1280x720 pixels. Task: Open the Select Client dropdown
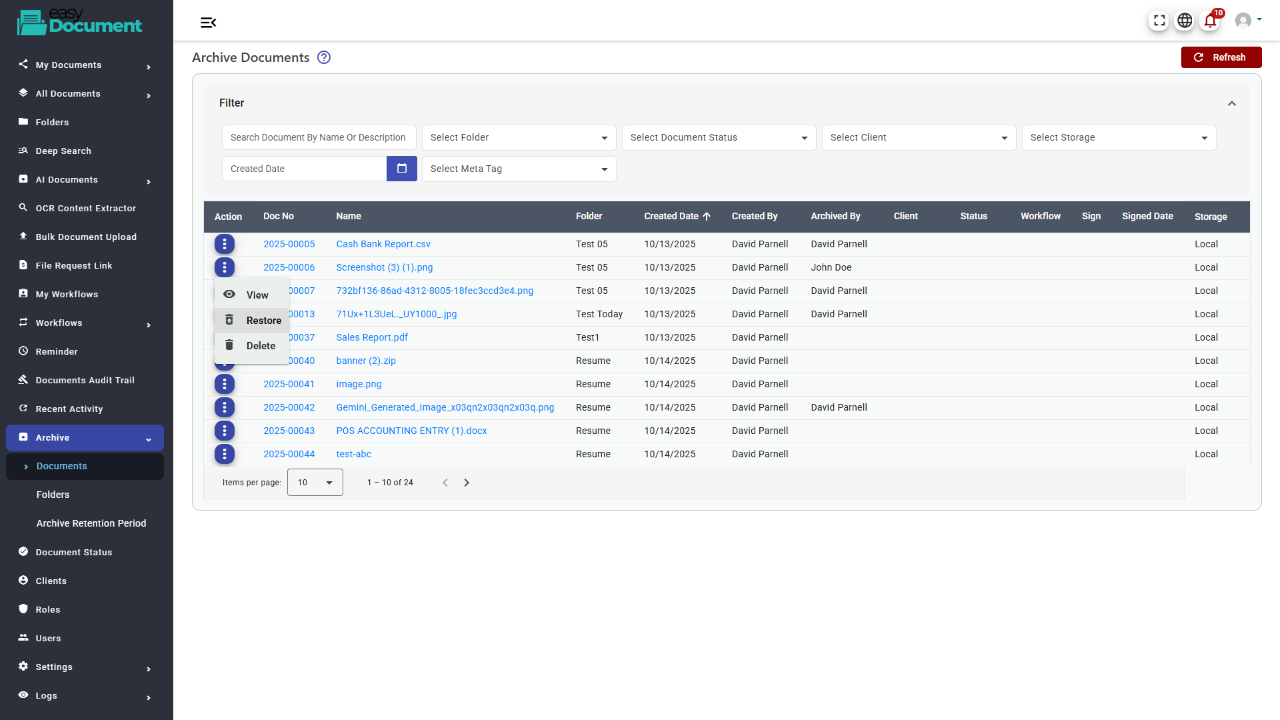pos(919,138)
